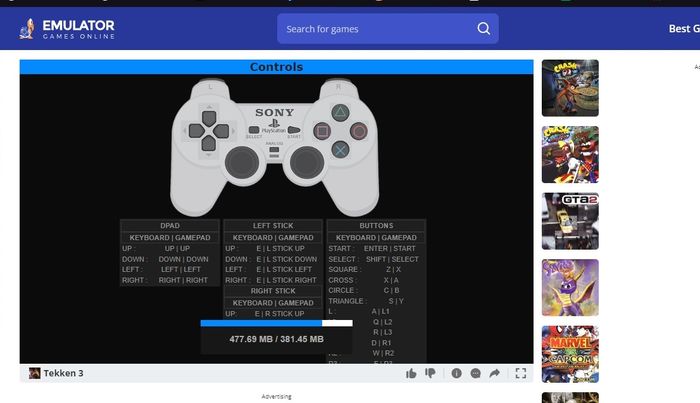Enter fullscreen mode for the game
700x403 pixels.
[x=521, y=373]
